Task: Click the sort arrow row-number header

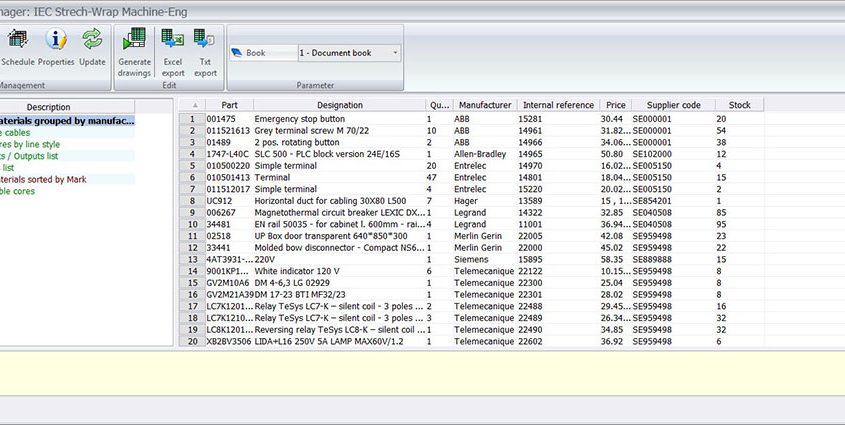Action: [192, 105]
